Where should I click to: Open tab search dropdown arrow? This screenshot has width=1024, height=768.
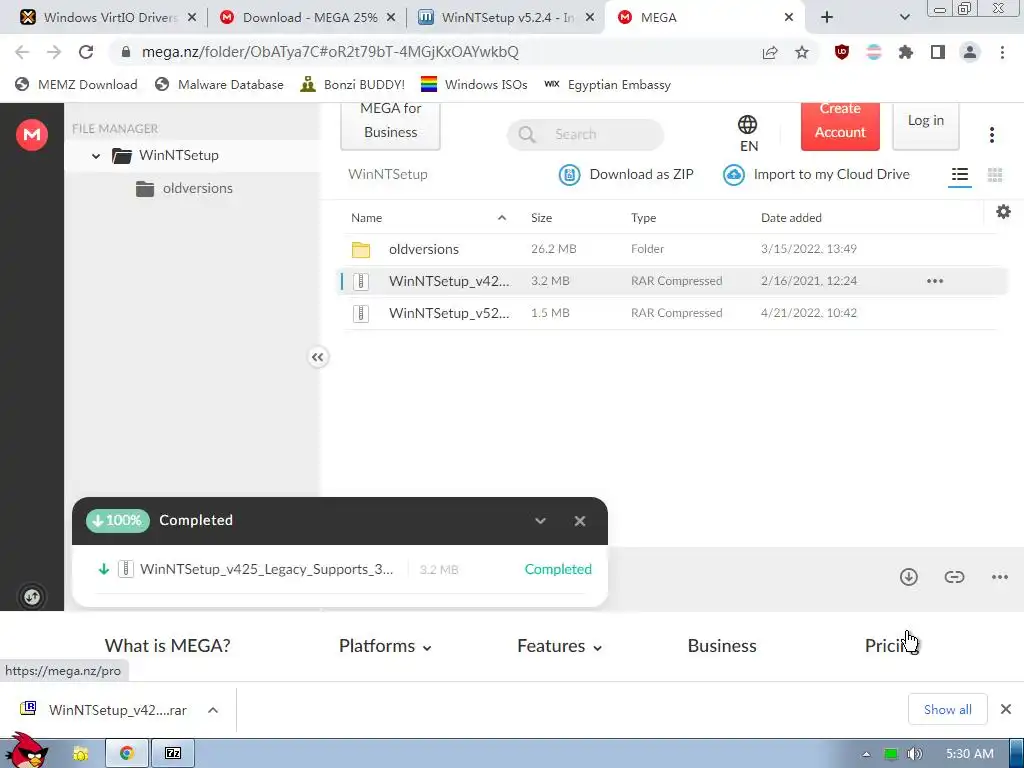904,18
